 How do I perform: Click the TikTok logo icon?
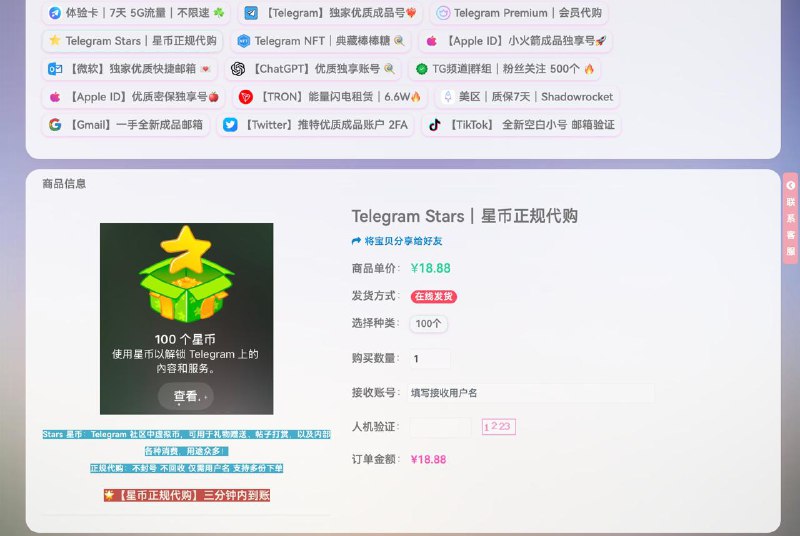[x=435, y=125]
